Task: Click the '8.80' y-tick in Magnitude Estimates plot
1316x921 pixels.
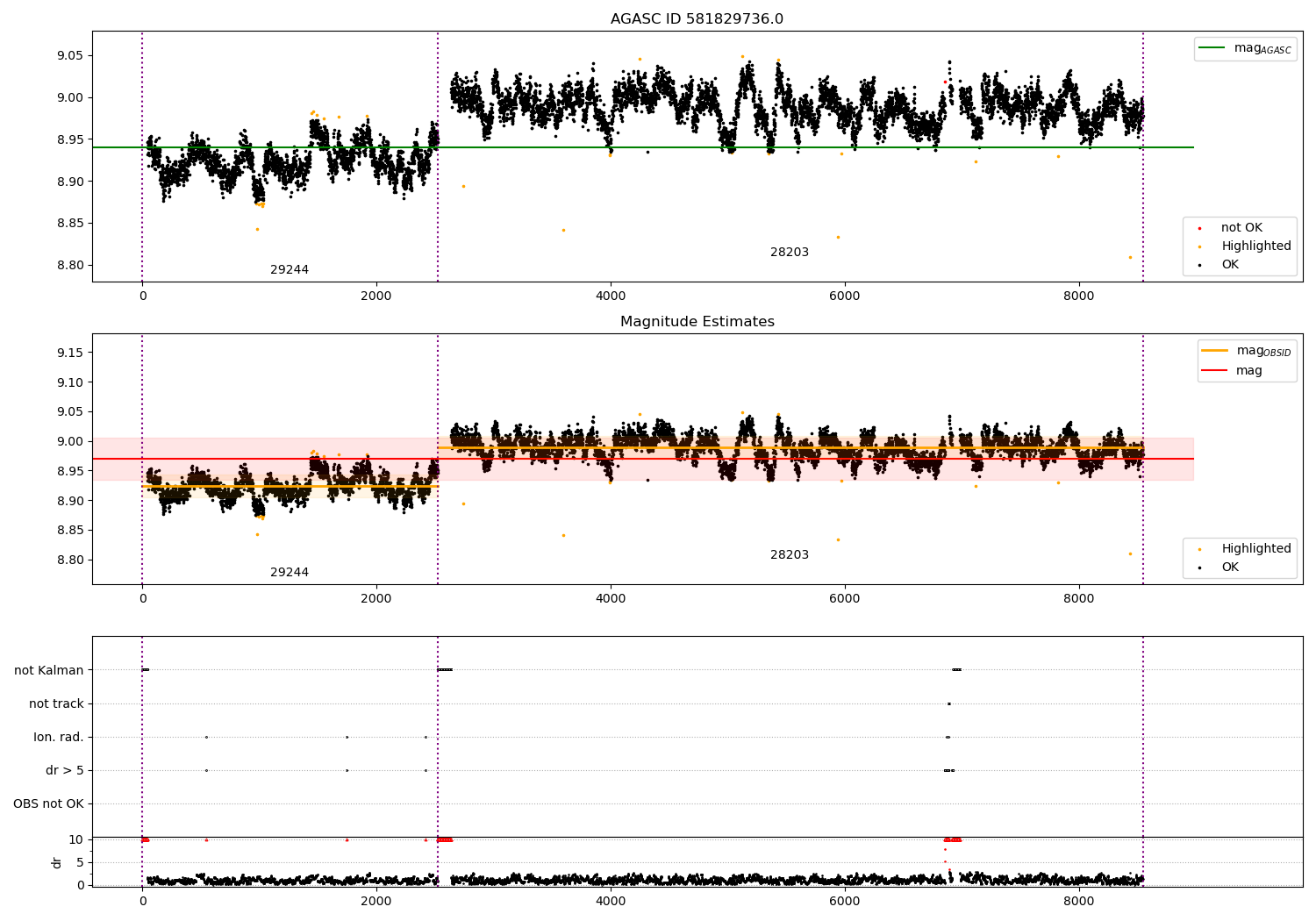Action: [69, 560]
